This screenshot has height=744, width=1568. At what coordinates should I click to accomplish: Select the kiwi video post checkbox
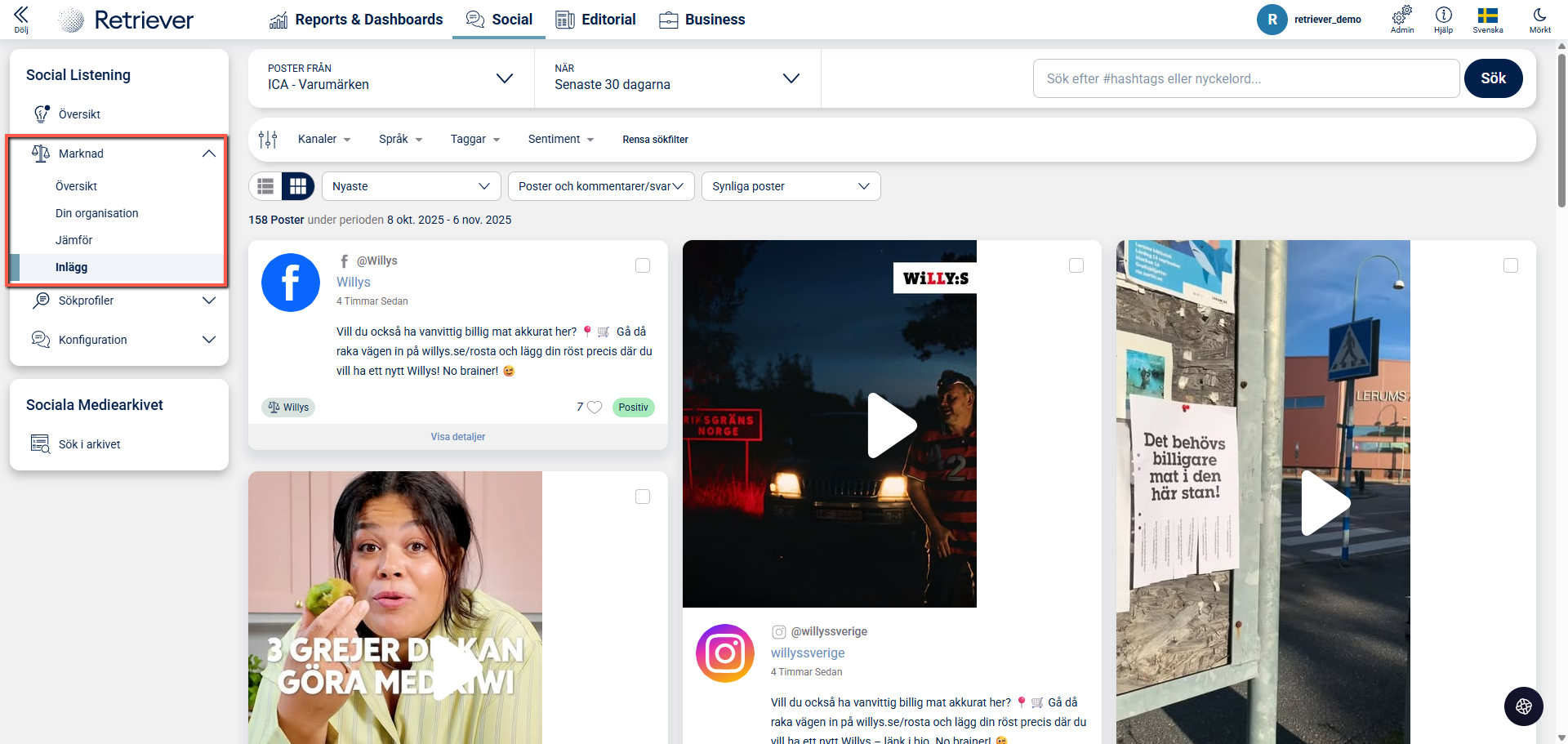tap(643, 497)
